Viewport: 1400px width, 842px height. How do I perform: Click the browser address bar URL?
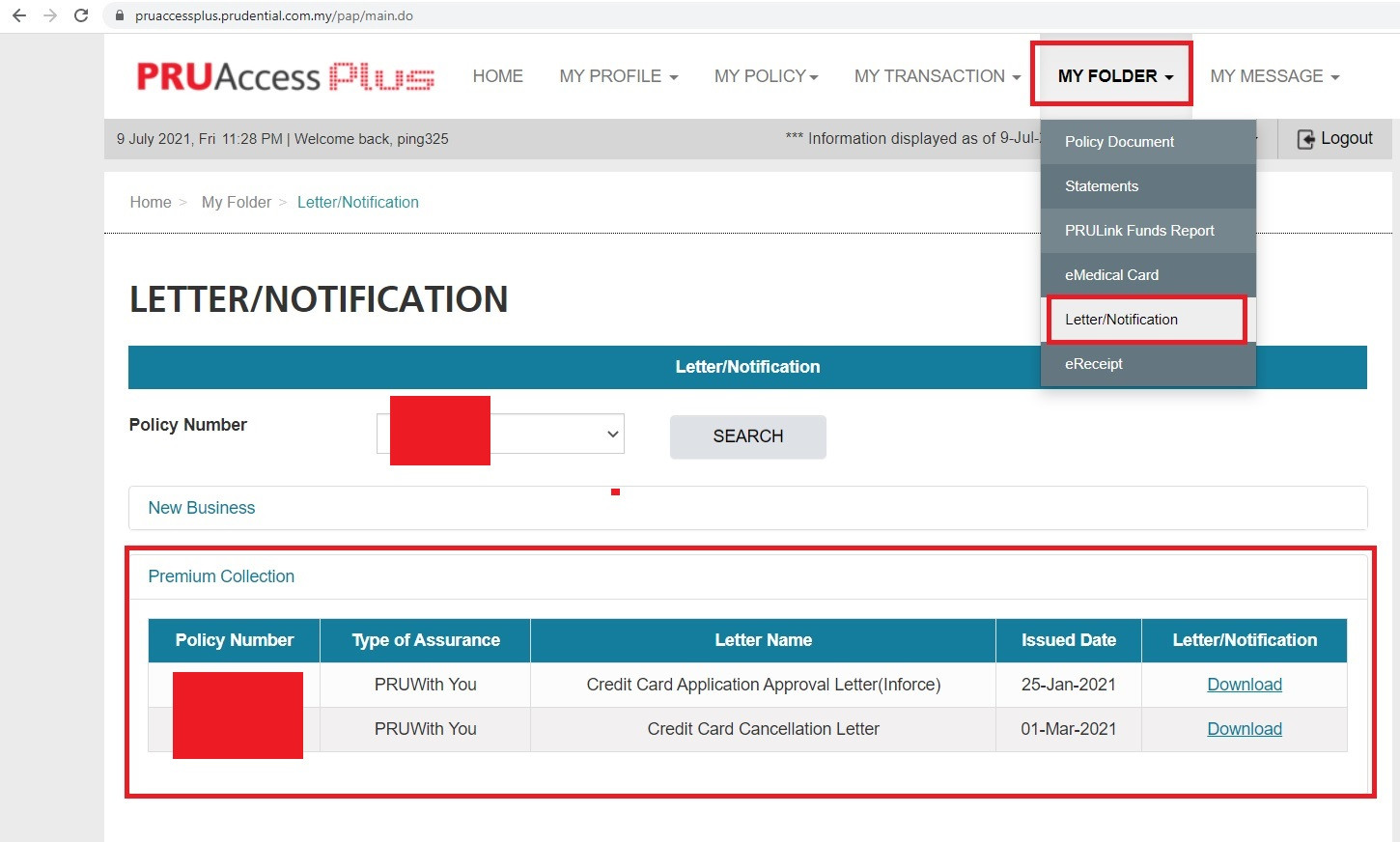(x=274, y=15)
